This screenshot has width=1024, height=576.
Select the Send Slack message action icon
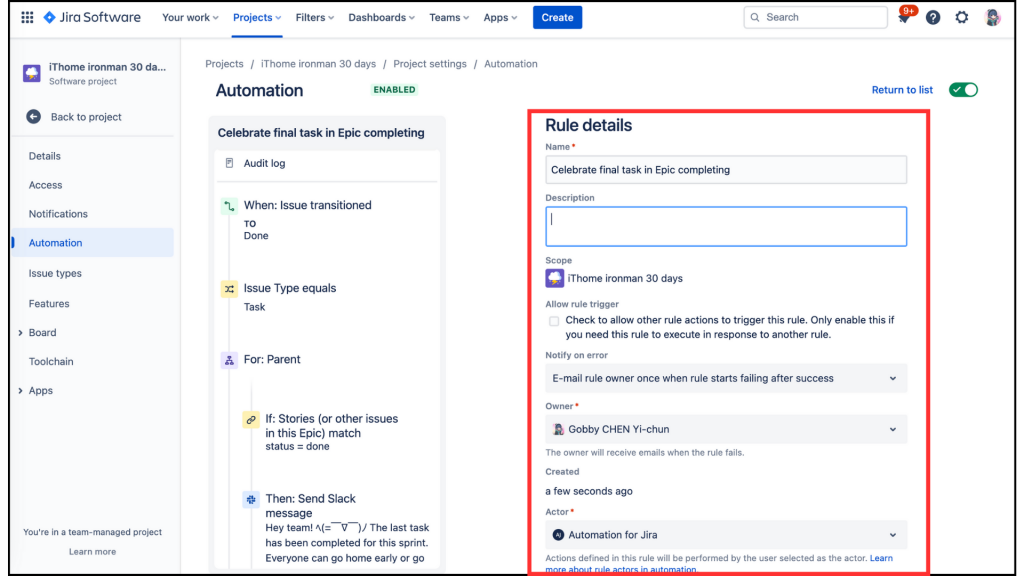tap(251, 500)
